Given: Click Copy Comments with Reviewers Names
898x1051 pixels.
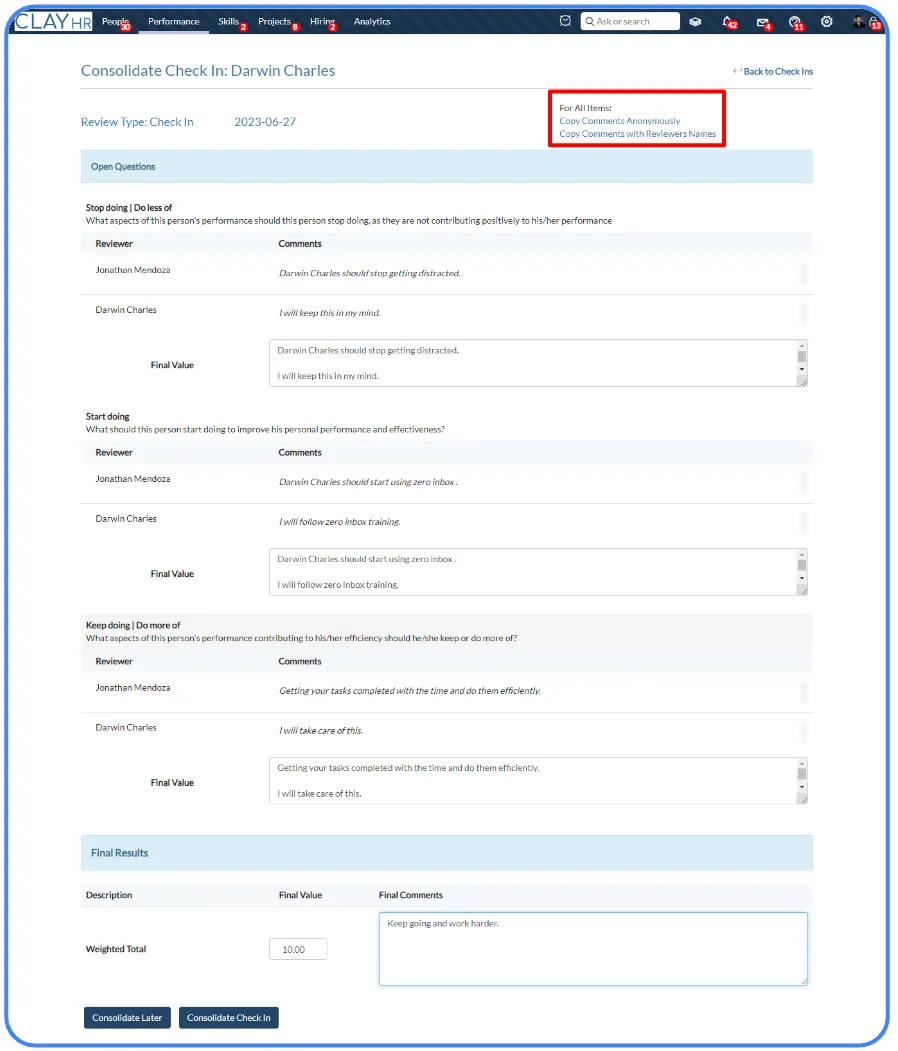Looking at the screenshot, I should 637,134.
